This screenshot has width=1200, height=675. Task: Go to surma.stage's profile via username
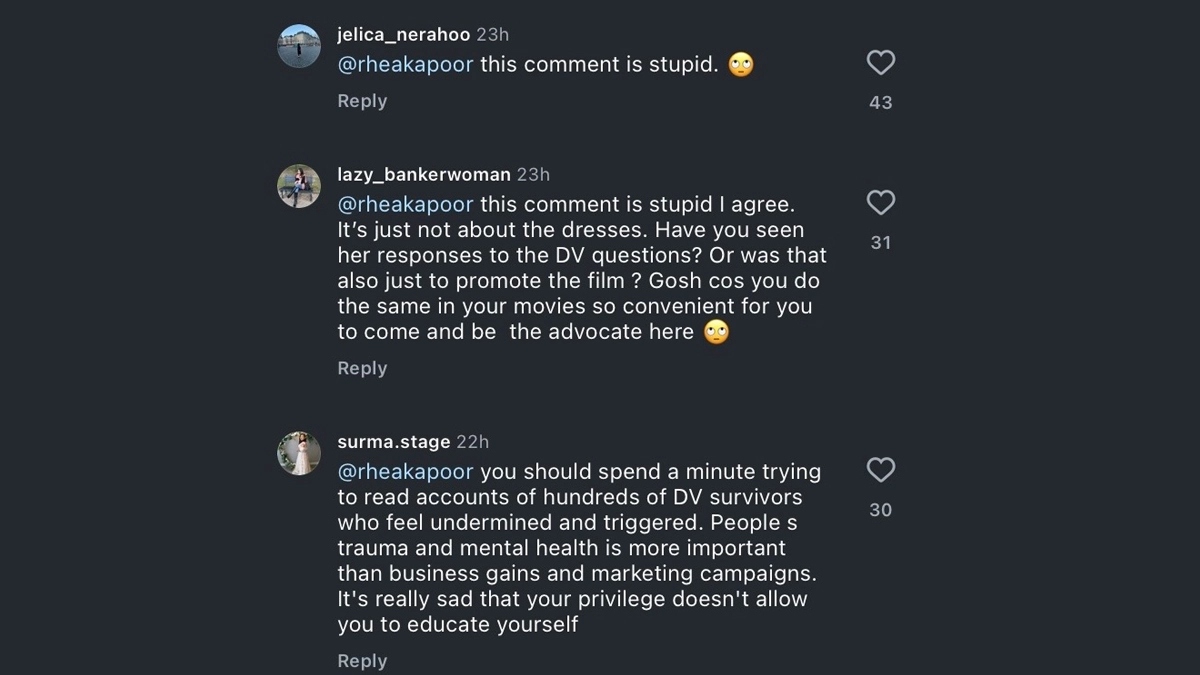coord(393,442)
